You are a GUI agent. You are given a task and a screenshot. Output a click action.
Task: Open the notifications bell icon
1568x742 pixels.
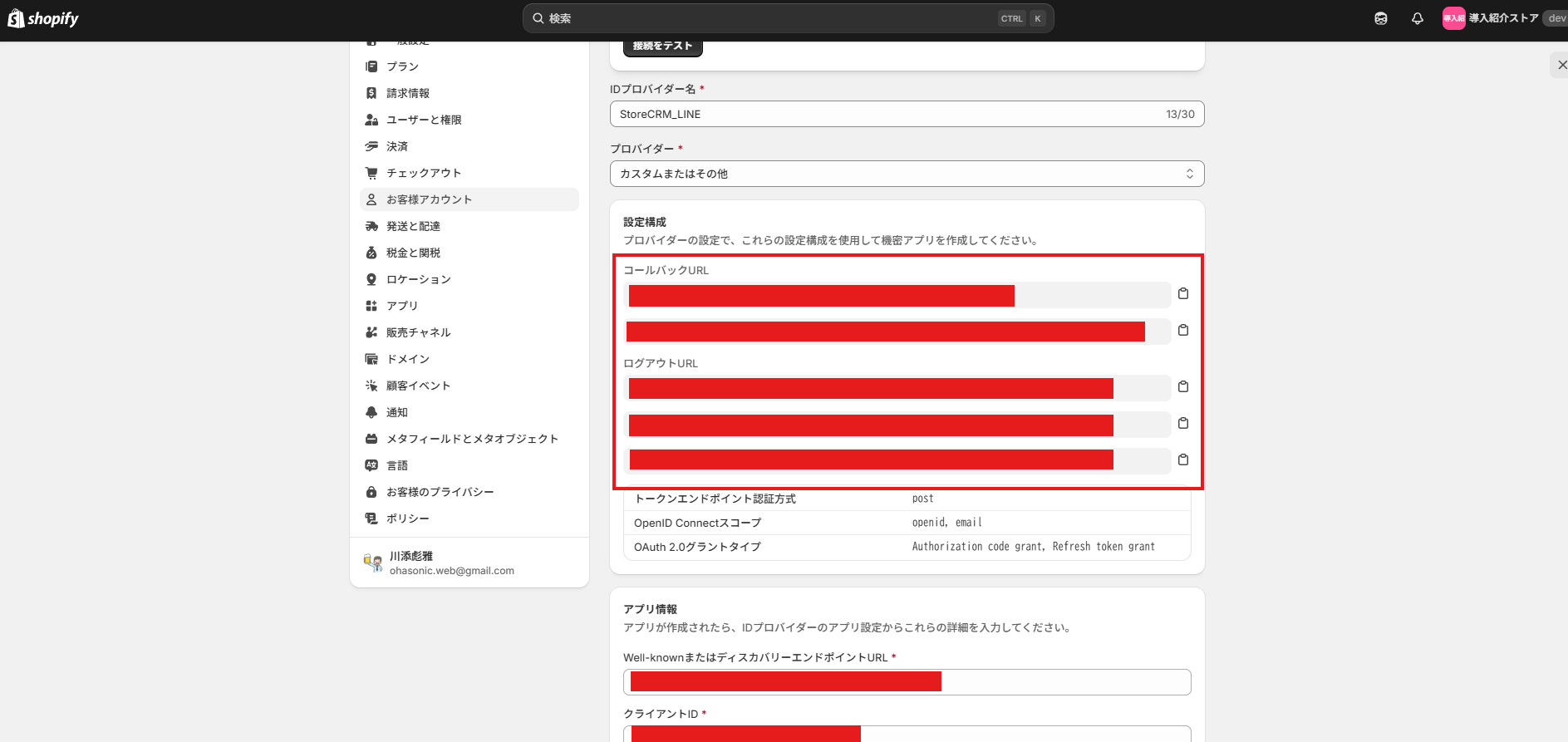pyautogui.click(x=1417, y=18)
